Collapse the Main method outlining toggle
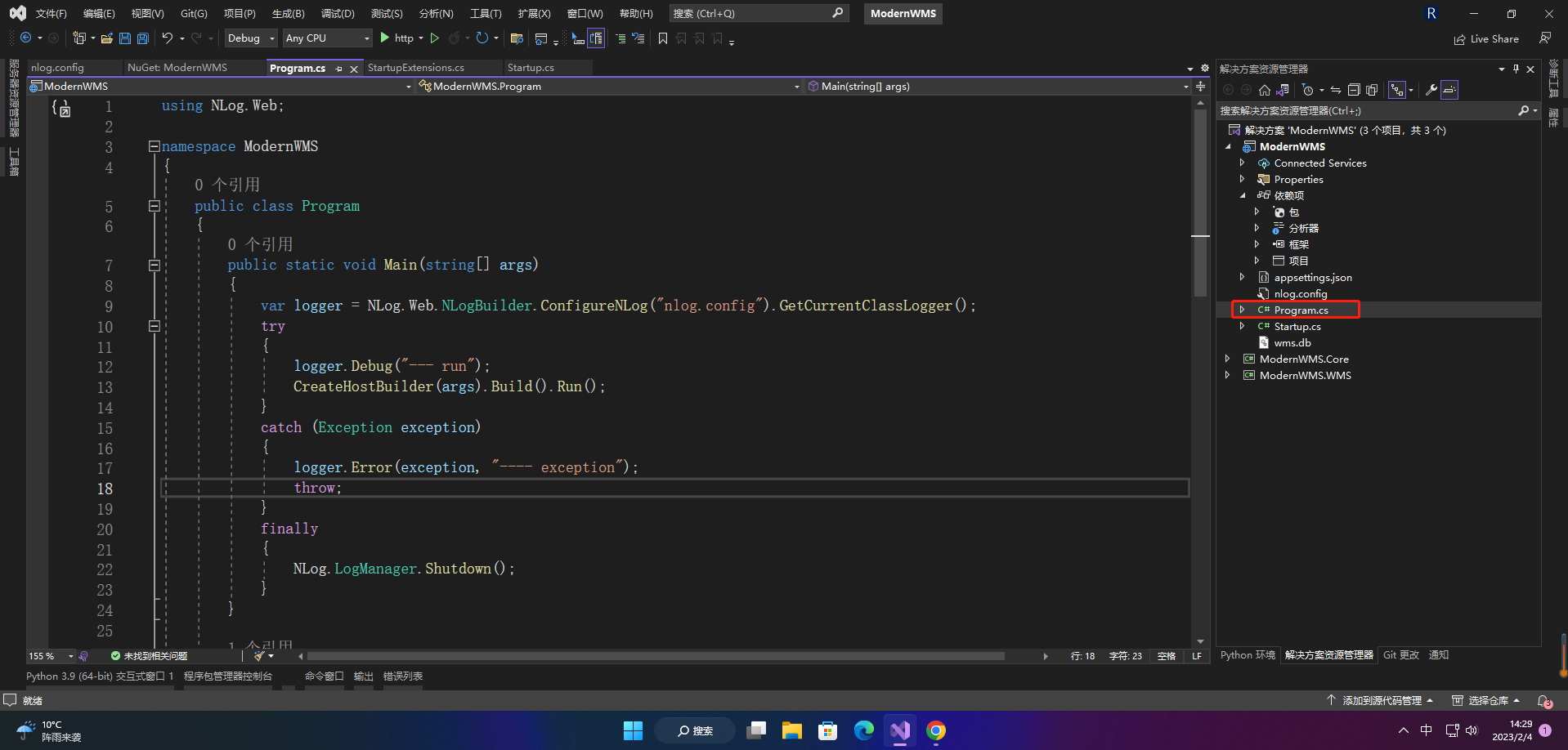This screenshot has width=1568, height=750. coord(154,265)
